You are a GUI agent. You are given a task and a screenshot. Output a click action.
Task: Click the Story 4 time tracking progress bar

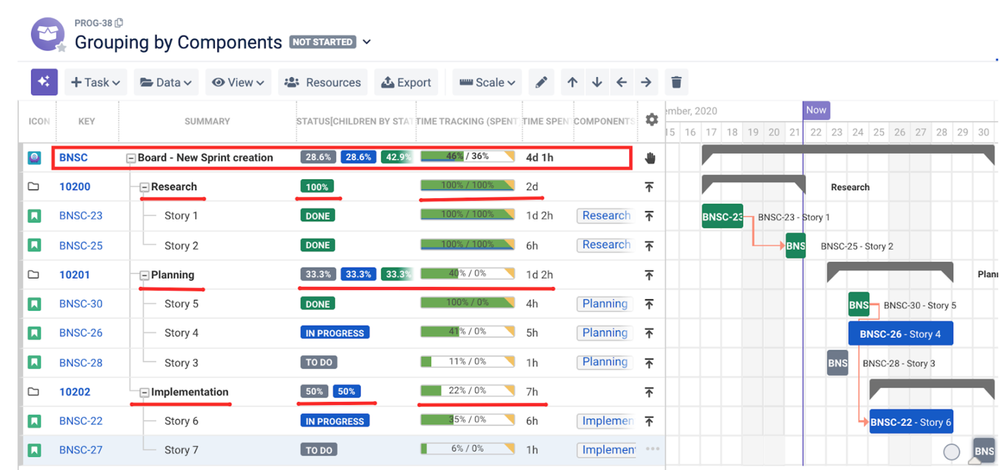pos(467,332)
